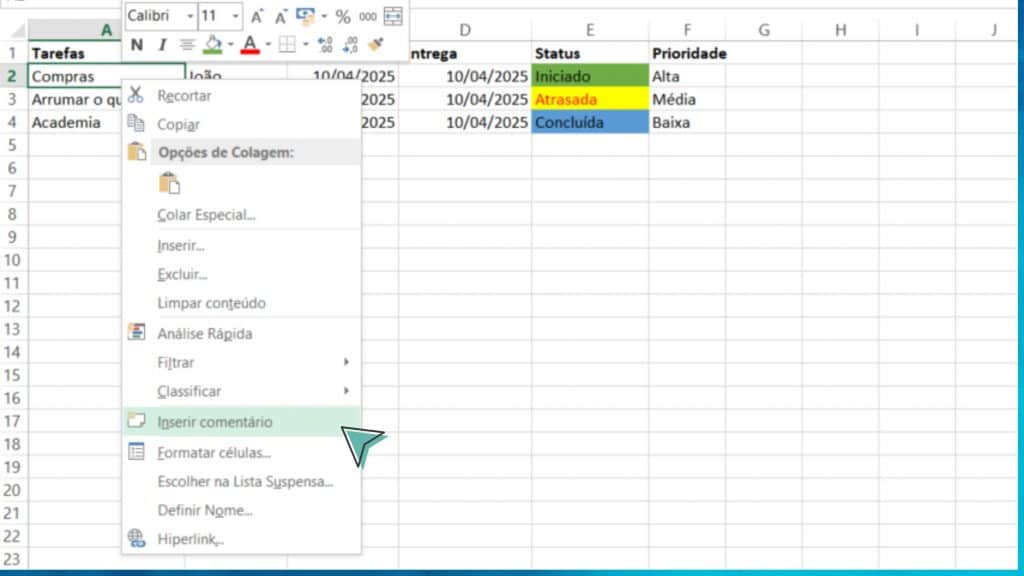
Task: Select the green Iniciado cell
Action: coord(590,76)
